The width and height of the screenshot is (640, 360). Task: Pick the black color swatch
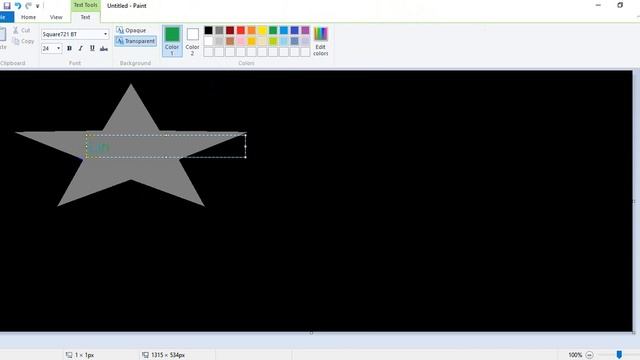209,30
